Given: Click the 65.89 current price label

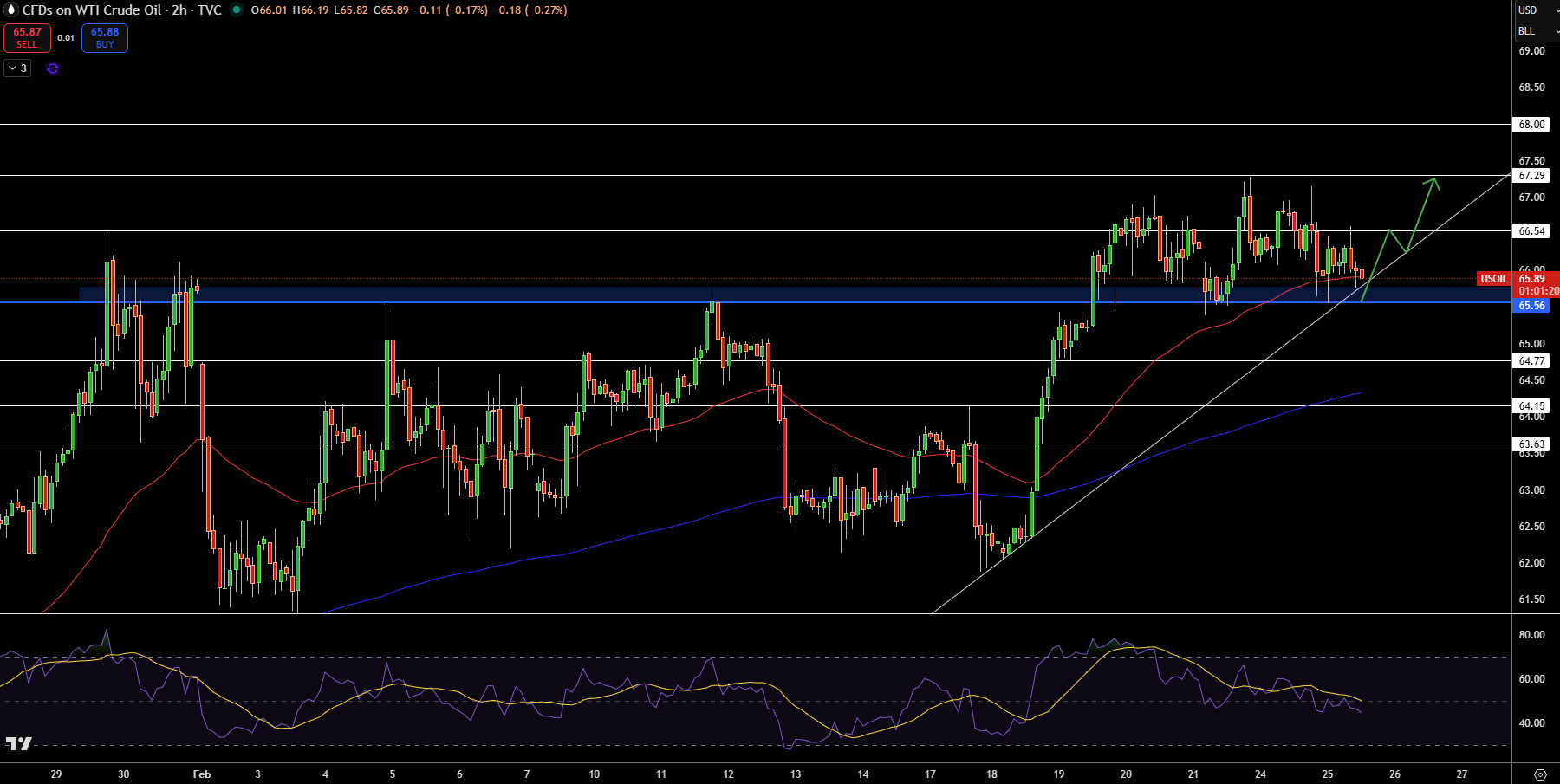Looking at the screenshot, I should (1531, 279).
